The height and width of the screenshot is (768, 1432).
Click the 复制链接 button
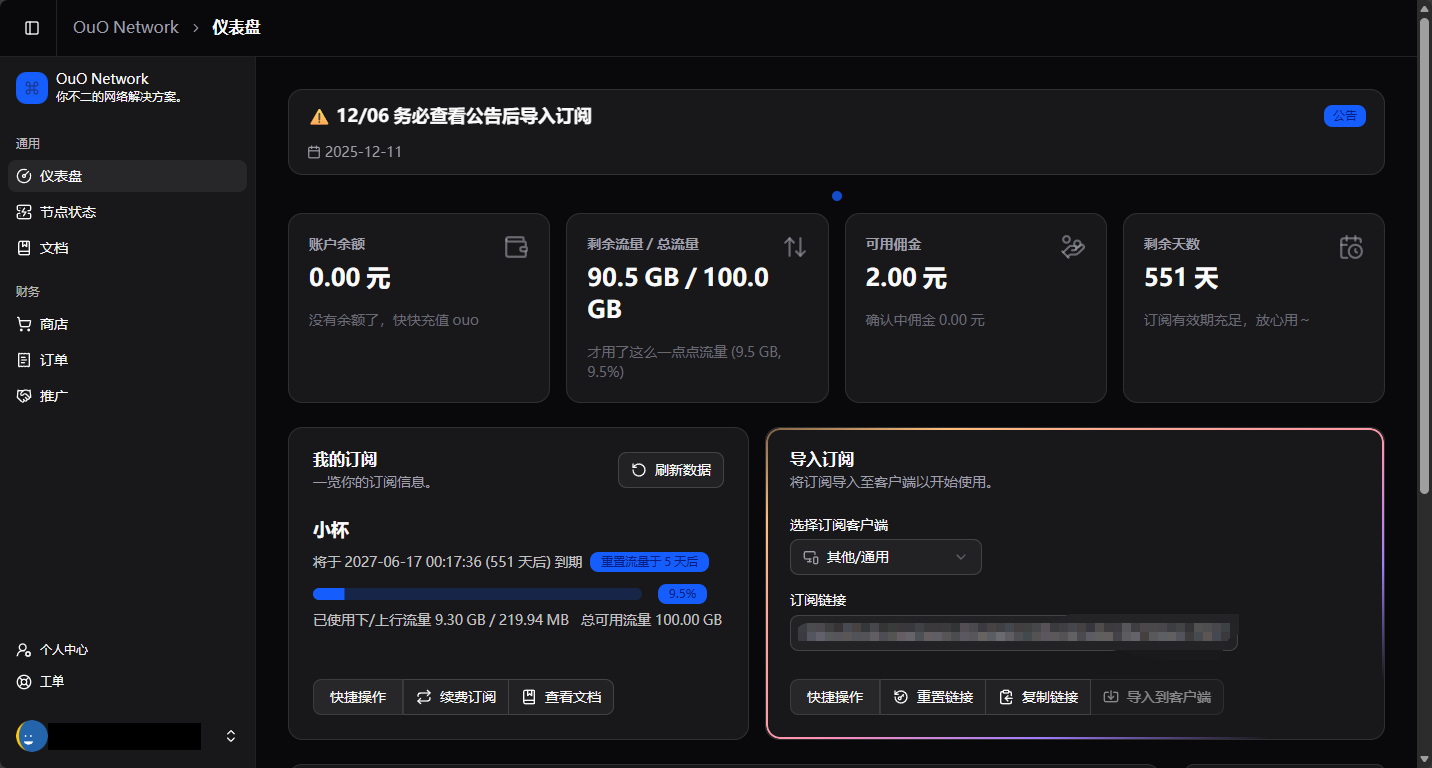tap(1038, 697)
